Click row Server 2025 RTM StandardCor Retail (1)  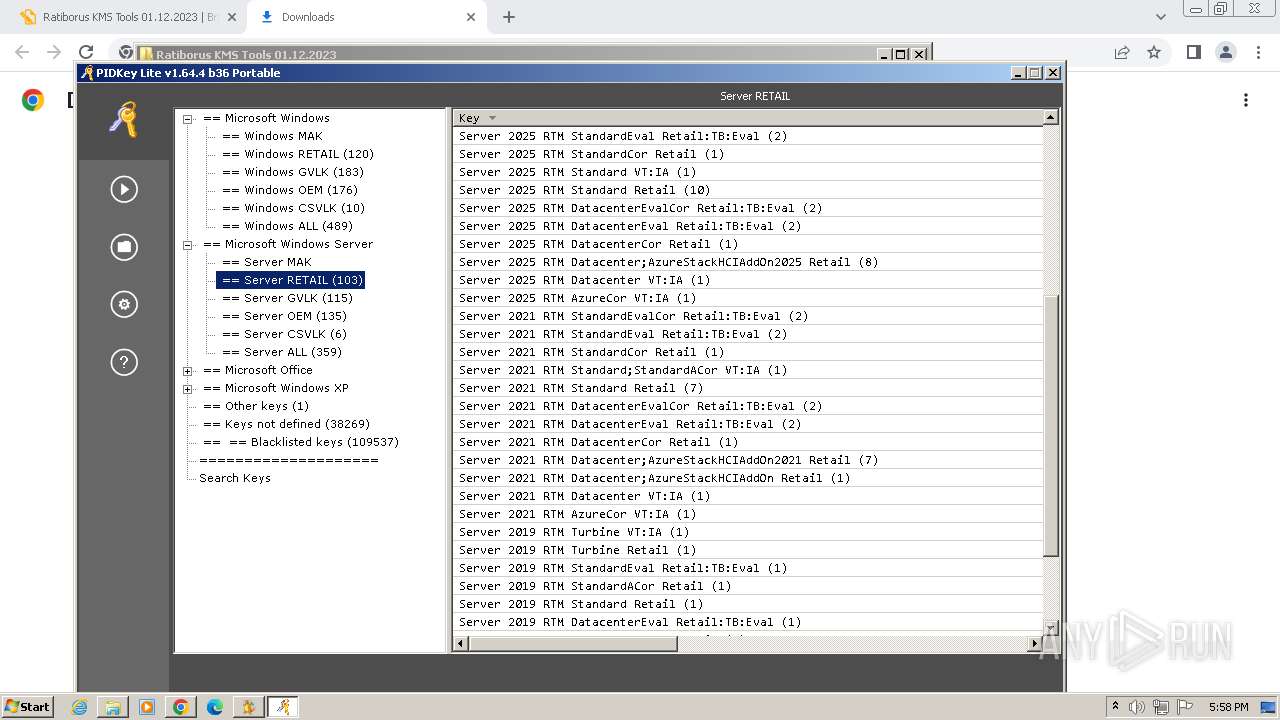[748, 154]
